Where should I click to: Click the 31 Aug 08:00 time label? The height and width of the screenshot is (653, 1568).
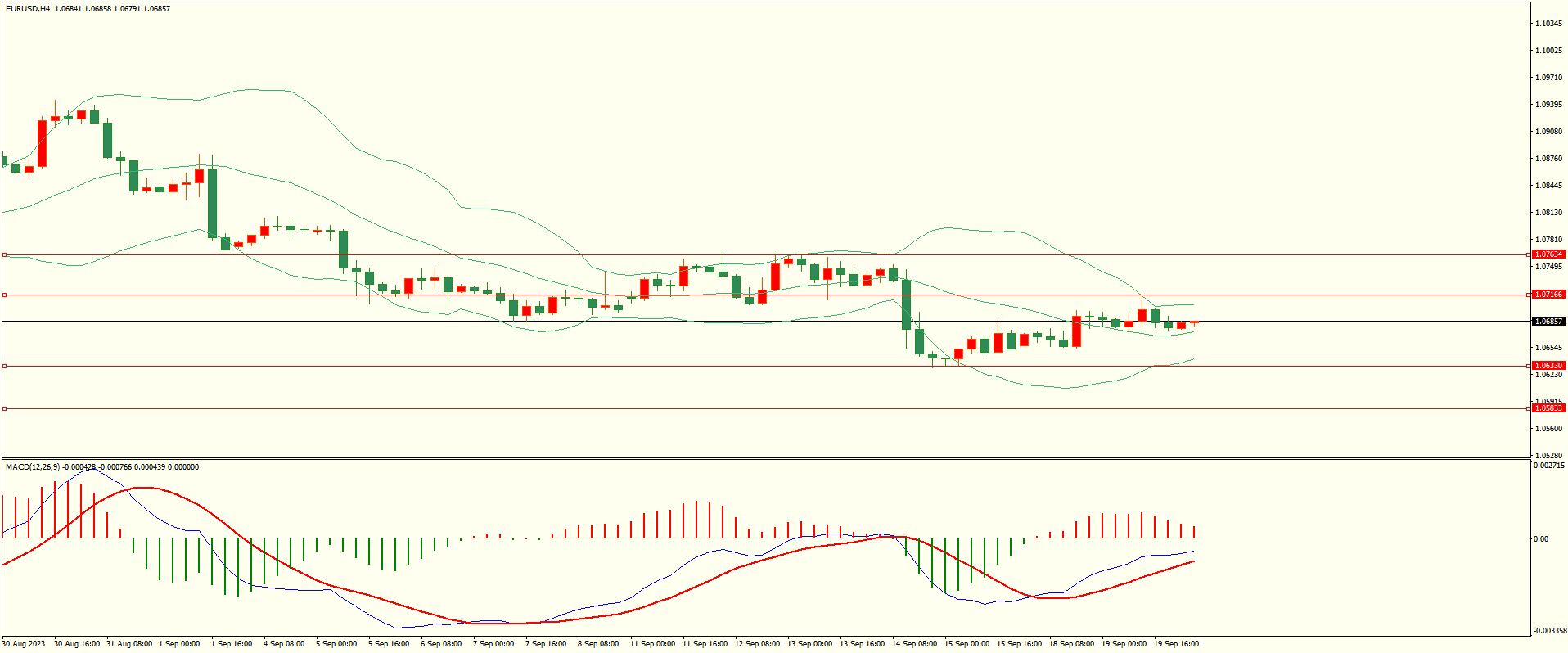tap(129, 644)
